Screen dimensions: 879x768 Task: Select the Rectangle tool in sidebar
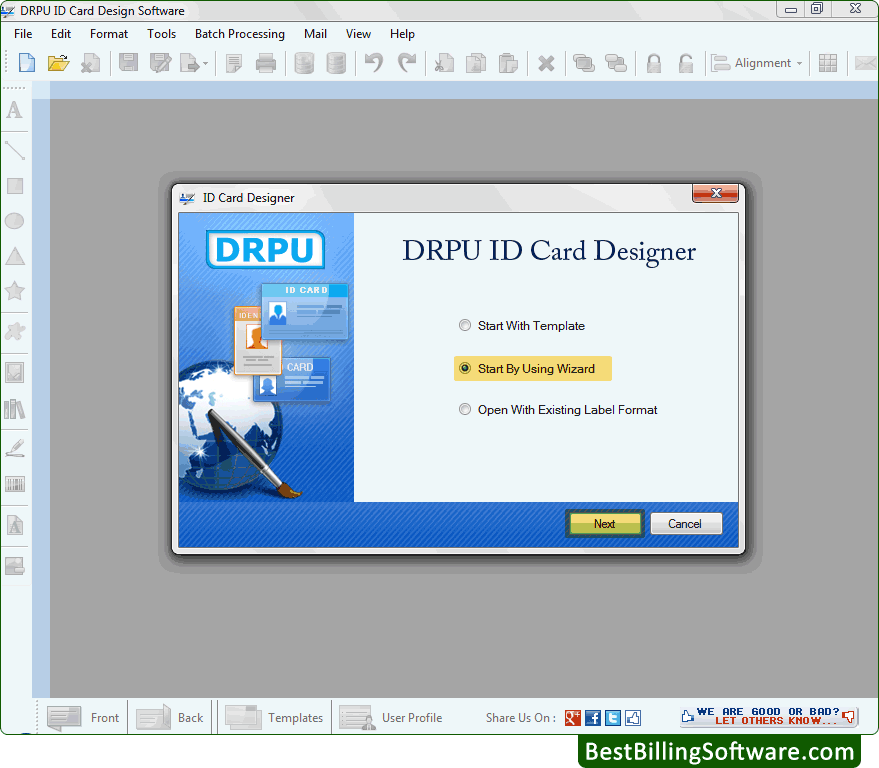(x=15, y=186)
